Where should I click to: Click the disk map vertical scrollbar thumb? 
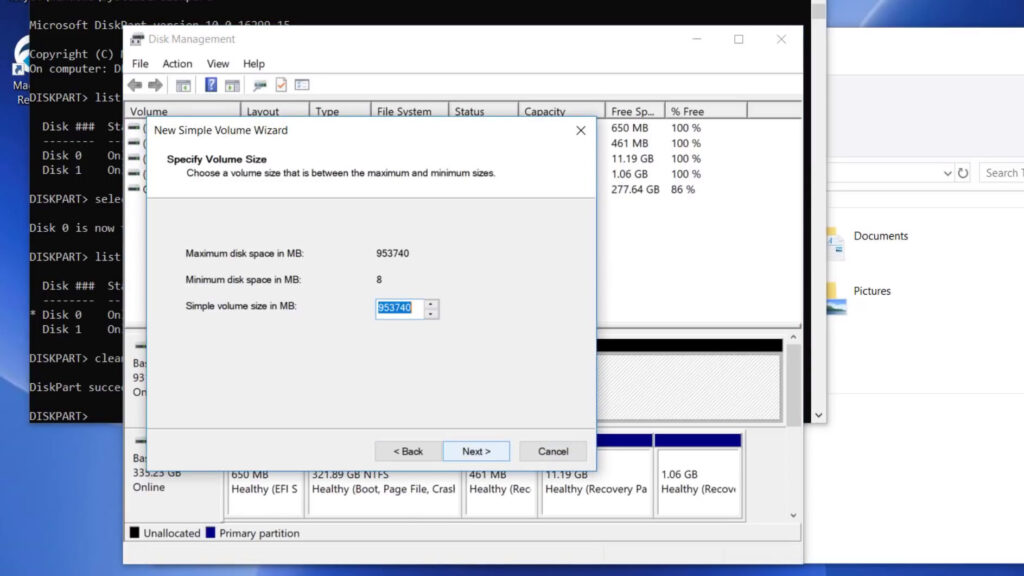click(x=793, y=385)
